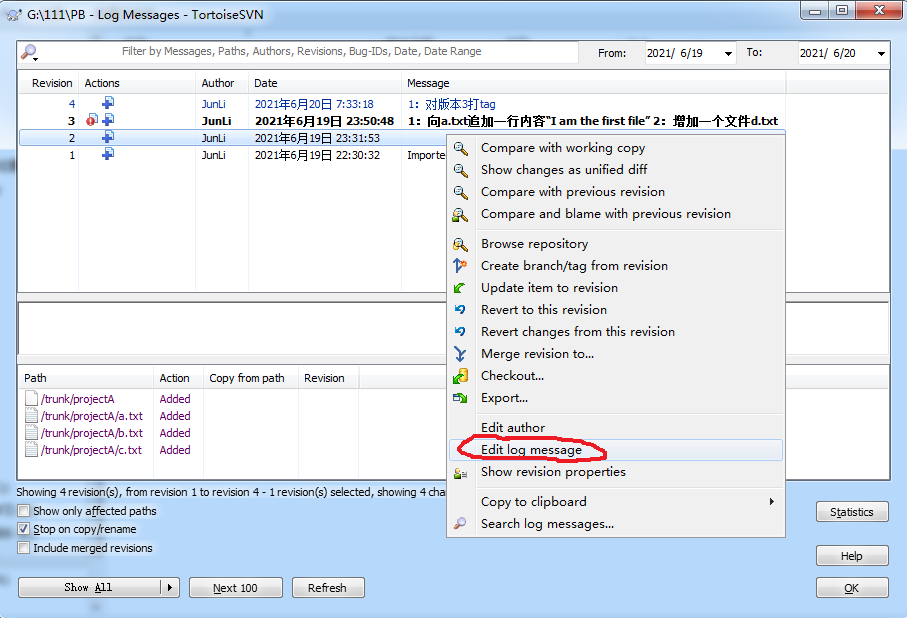
Task: Select path /trunk/projectA/b.txt
Action: (x=92, y=433)
